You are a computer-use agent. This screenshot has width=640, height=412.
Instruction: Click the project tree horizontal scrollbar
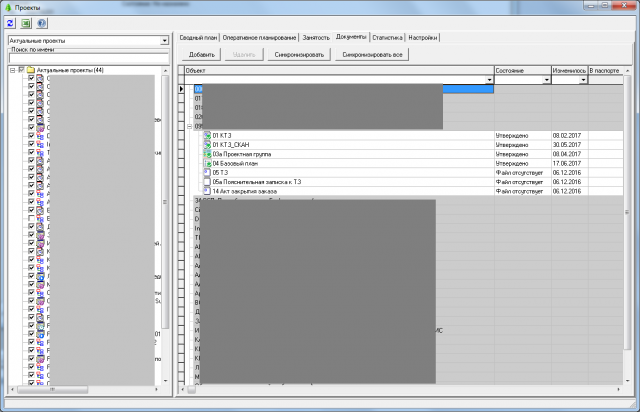[x=52, y=390]
